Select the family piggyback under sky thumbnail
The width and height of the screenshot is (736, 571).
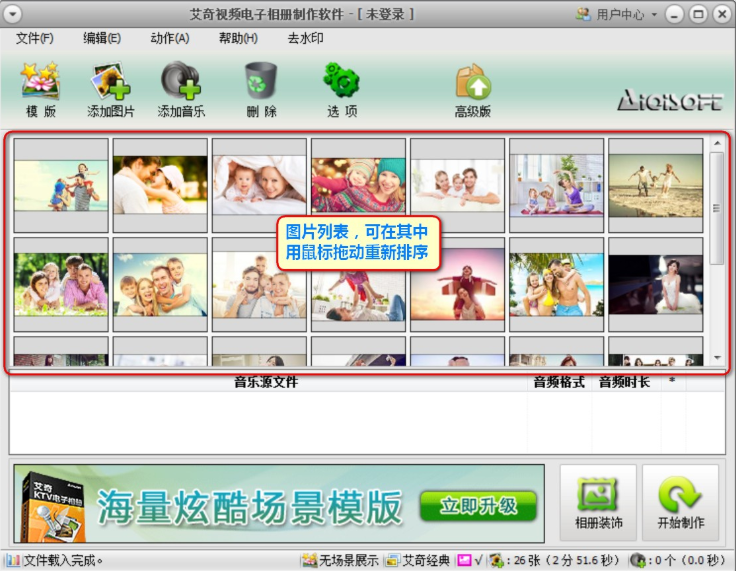(160, 284)
